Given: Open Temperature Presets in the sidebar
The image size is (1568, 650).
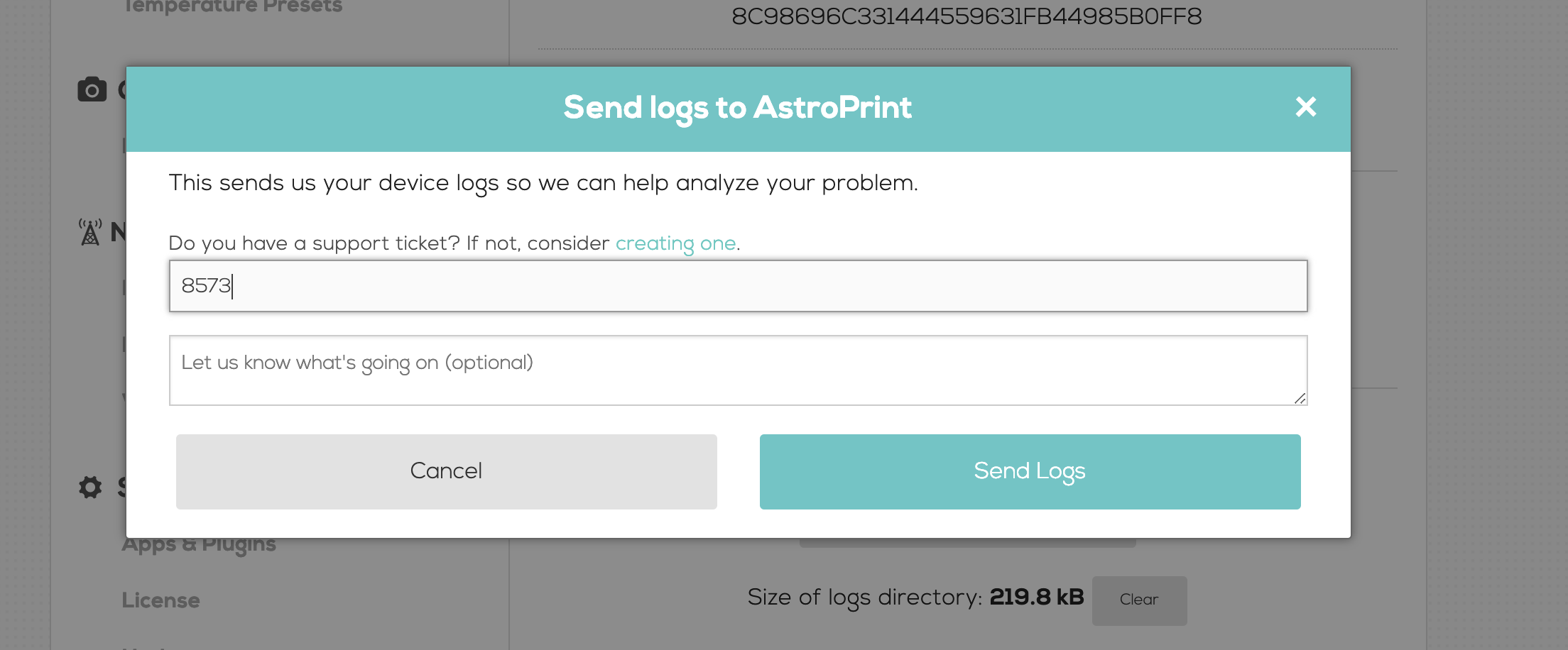Looking at the screenshot, I should [x=232, y=7].
